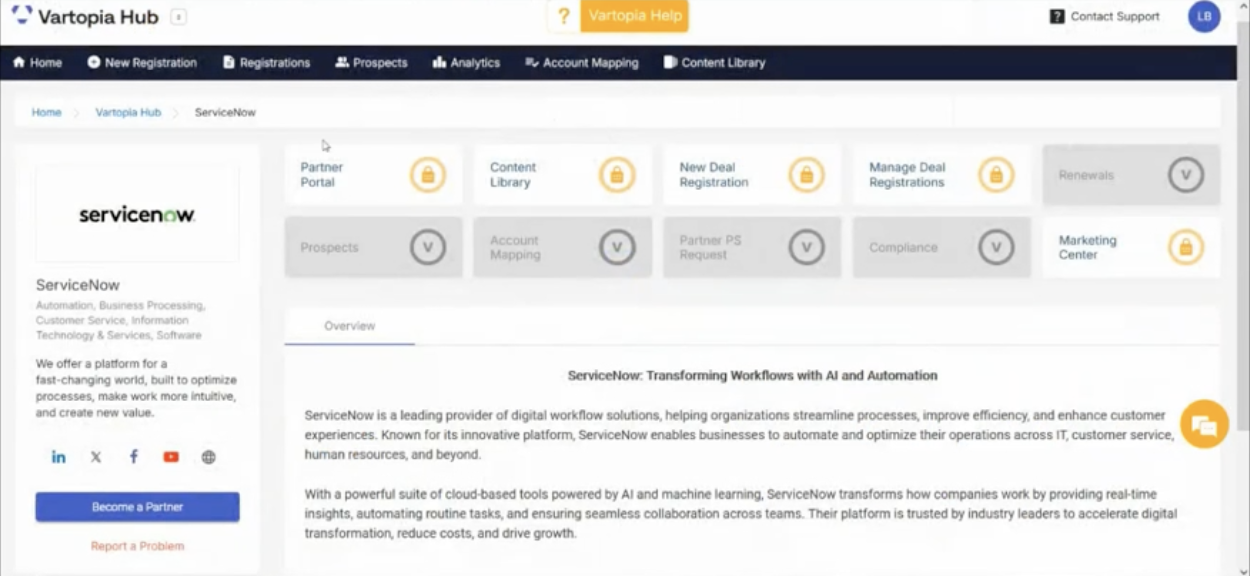1250x576 pixels.
Task: Click the home icon in navigation bar
Action: pos(19,62)
